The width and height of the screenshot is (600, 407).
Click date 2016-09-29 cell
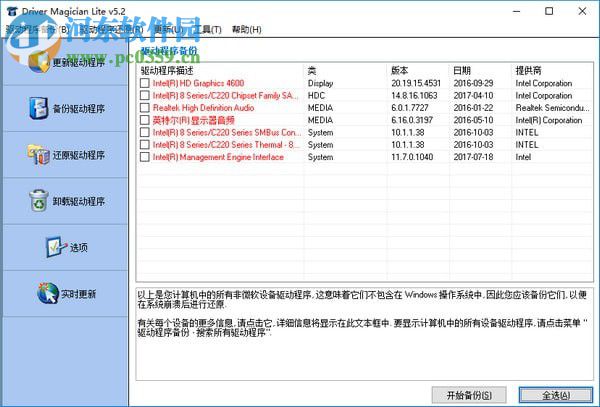(x=473, y=83)
